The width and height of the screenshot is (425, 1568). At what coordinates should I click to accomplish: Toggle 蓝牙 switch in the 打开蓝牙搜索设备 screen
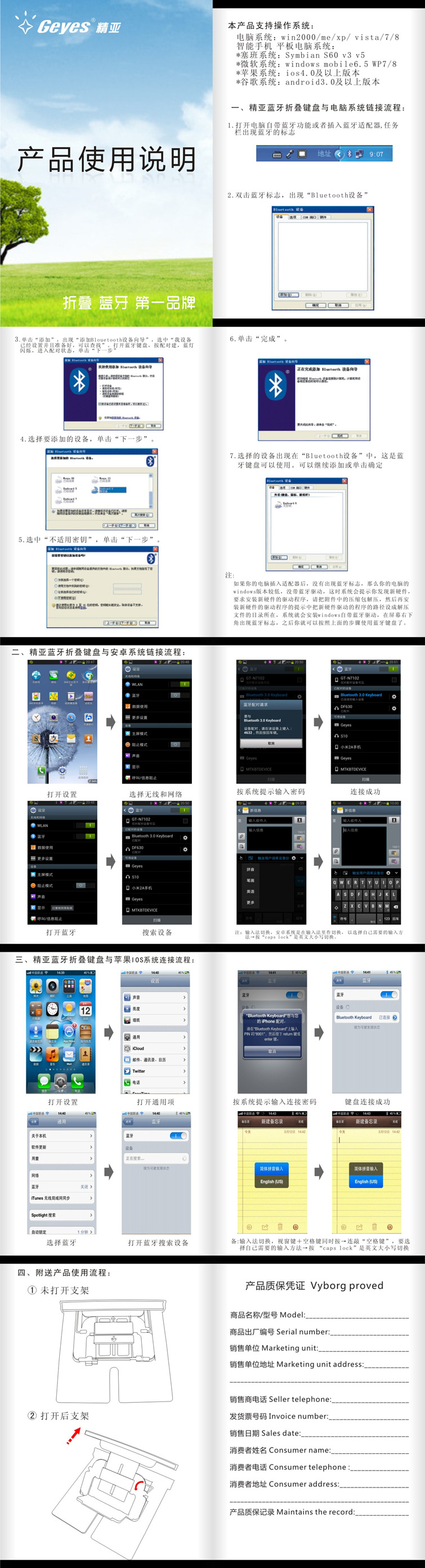[178, 1136]
